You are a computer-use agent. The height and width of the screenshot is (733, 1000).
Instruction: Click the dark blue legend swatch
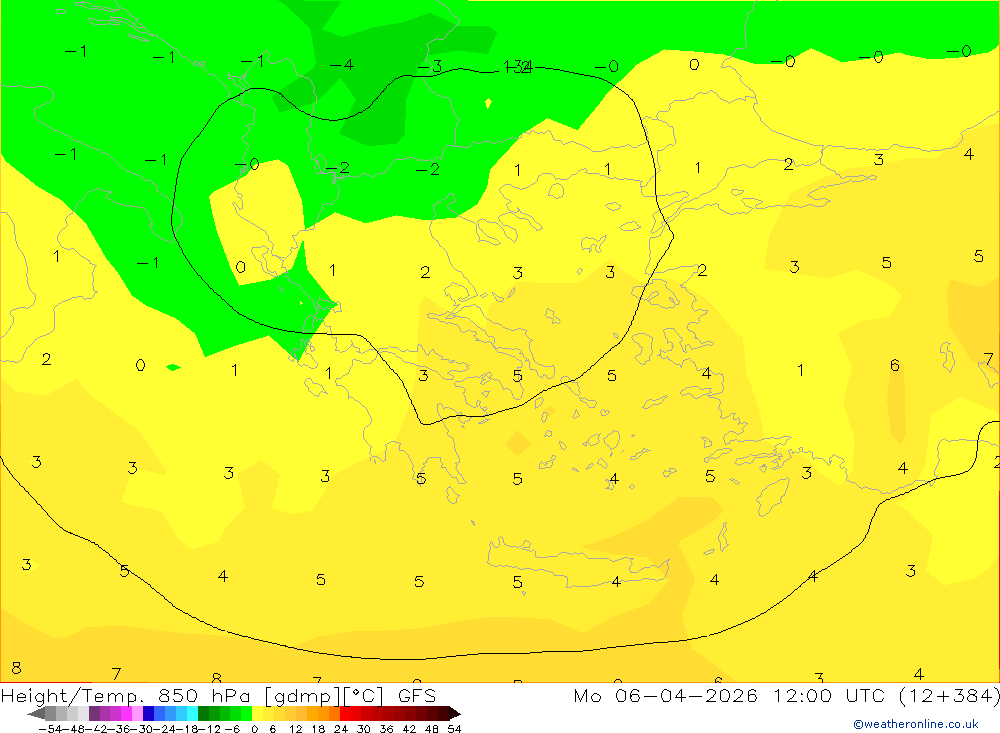(x=148, y=713)
